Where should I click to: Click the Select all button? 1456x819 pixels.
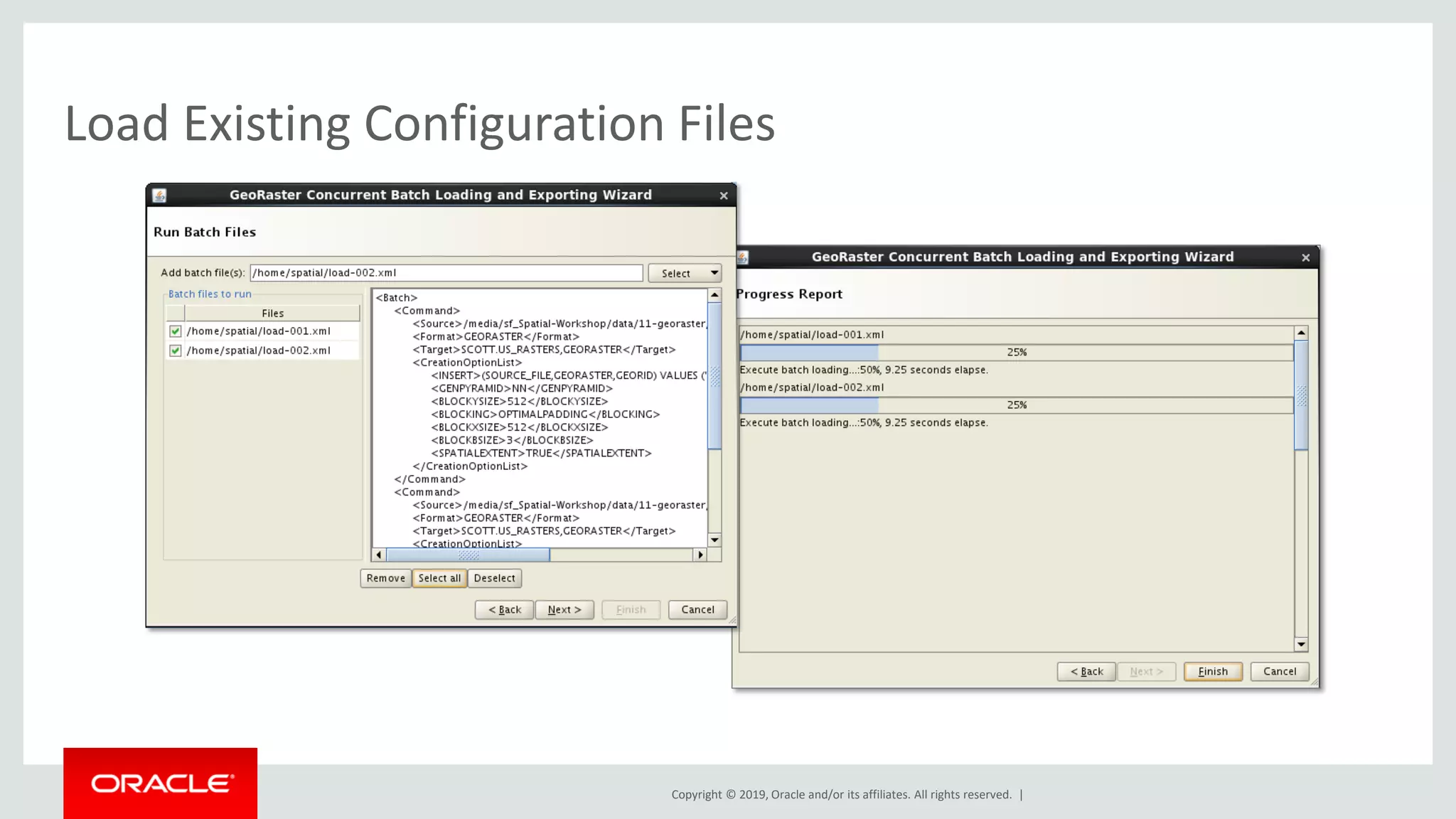439,578
